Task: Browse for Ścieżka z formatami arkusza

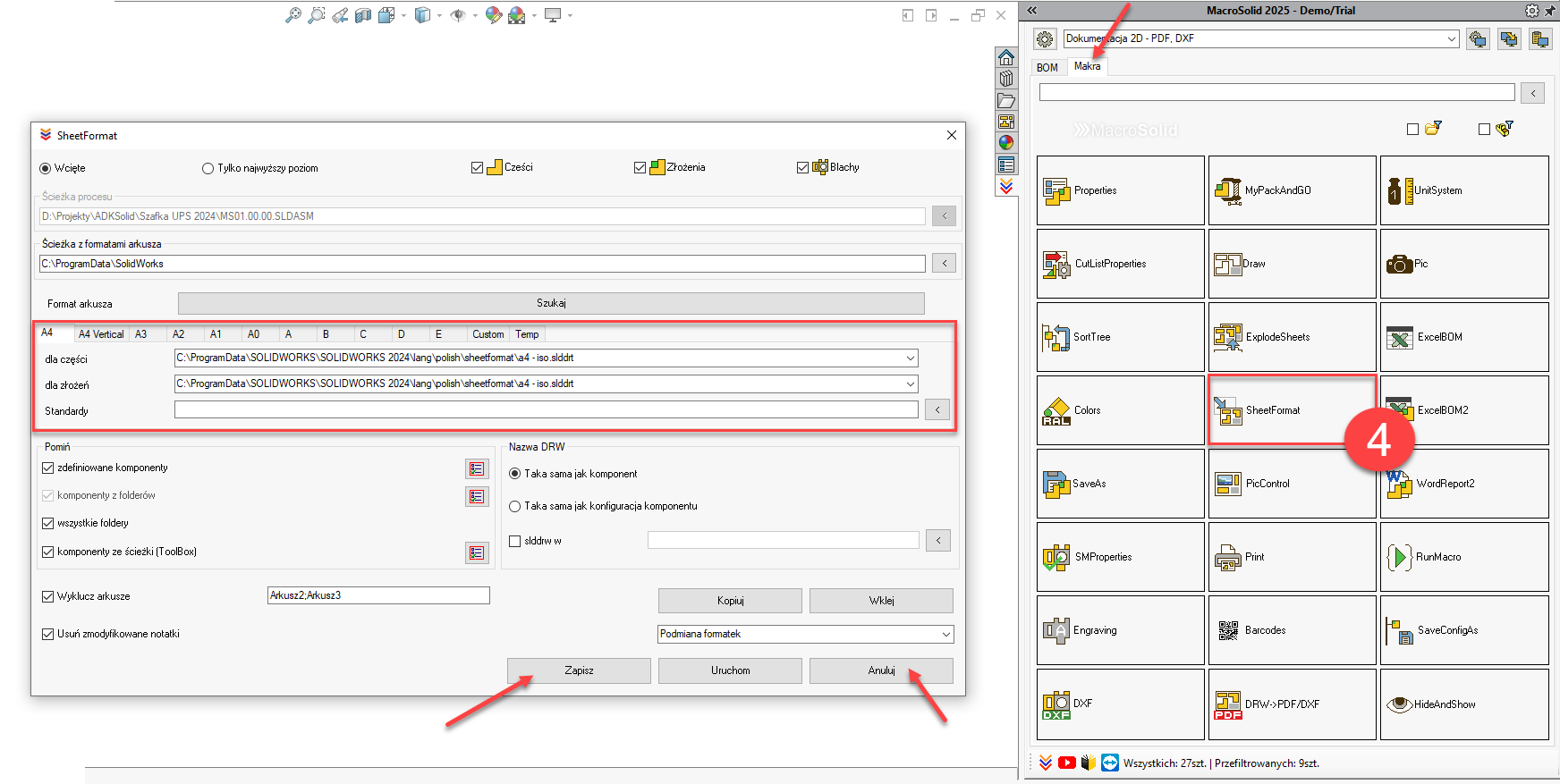Action: (x=944, y=263)
